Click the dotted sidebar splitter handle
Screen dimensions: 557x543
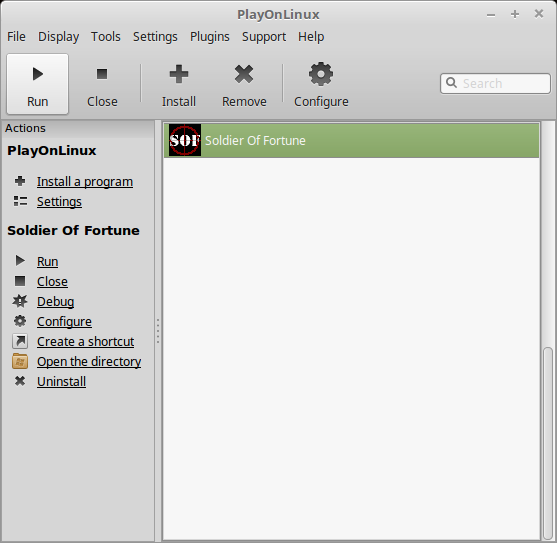point(158,331)
